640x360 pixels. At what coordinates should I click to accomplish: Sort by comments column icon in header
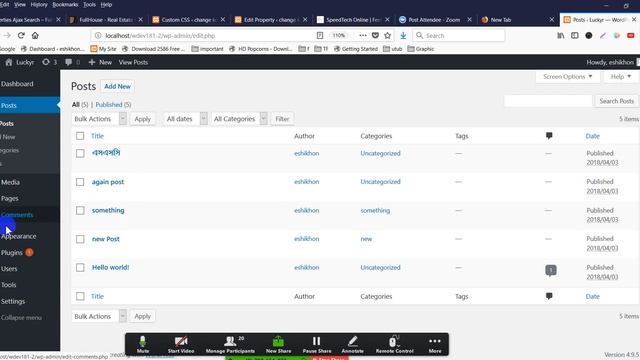point(549,136)
